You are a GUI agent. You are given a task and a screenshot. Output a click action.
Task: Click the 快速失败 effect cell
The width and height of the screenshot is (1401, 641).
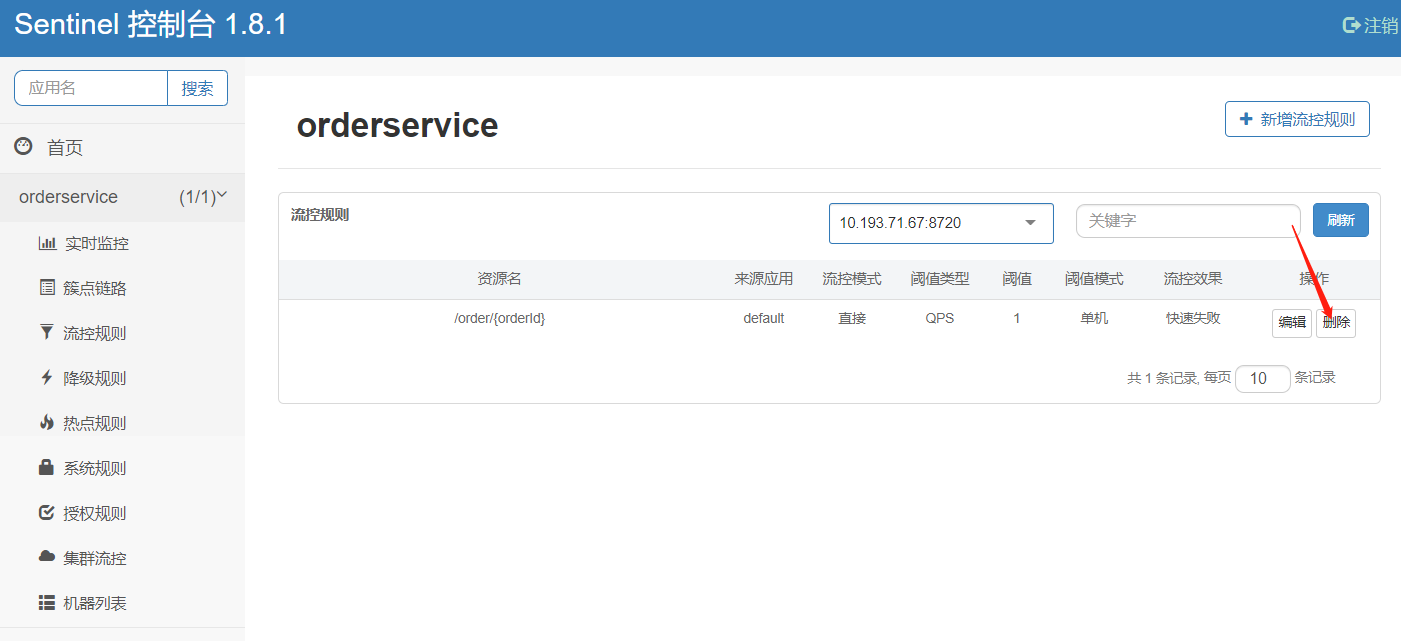coord(1193,318)
